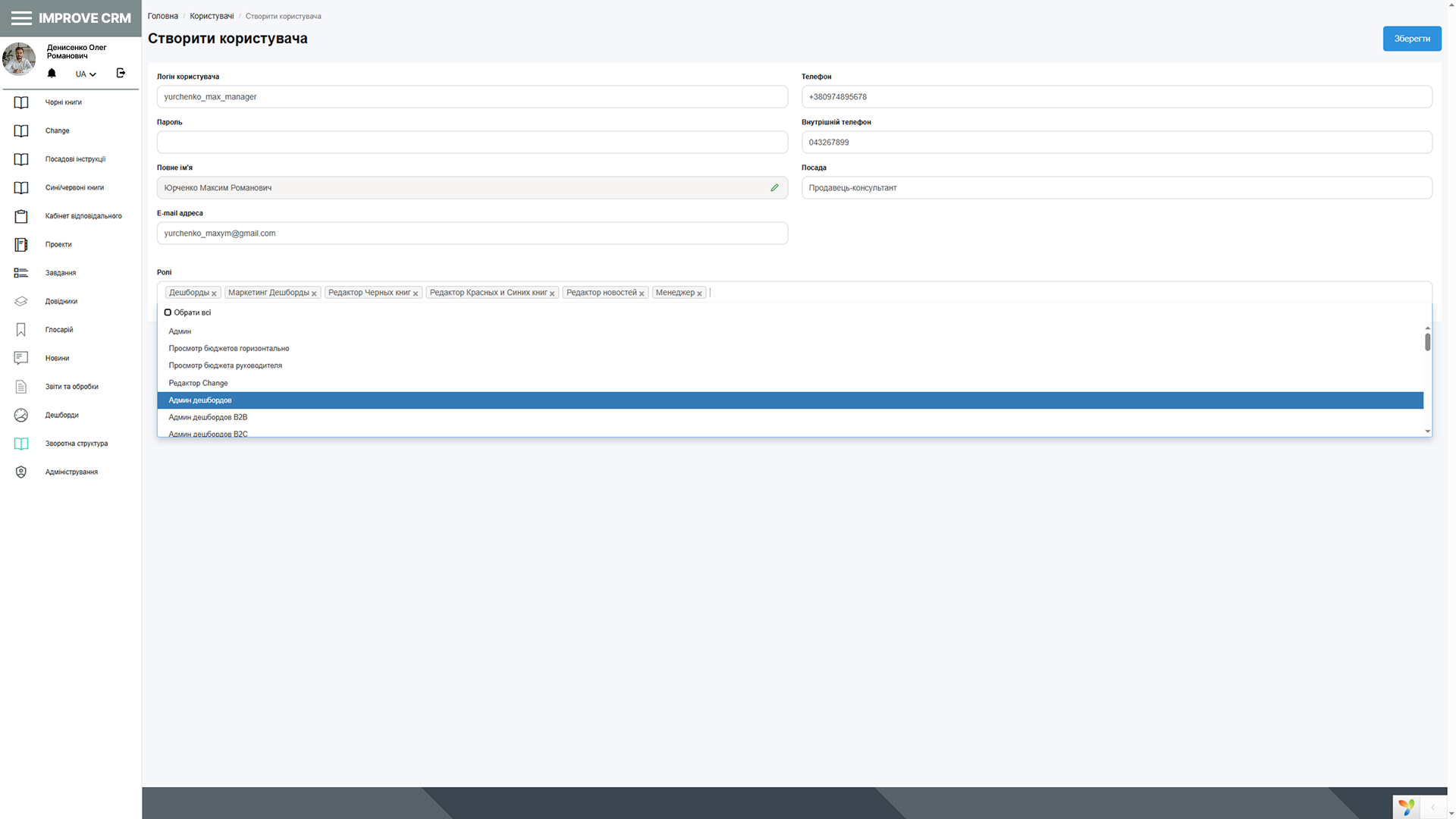1456x819 pixels.
Task: Click the Зберегти save button
Action: coord(1411,38)
